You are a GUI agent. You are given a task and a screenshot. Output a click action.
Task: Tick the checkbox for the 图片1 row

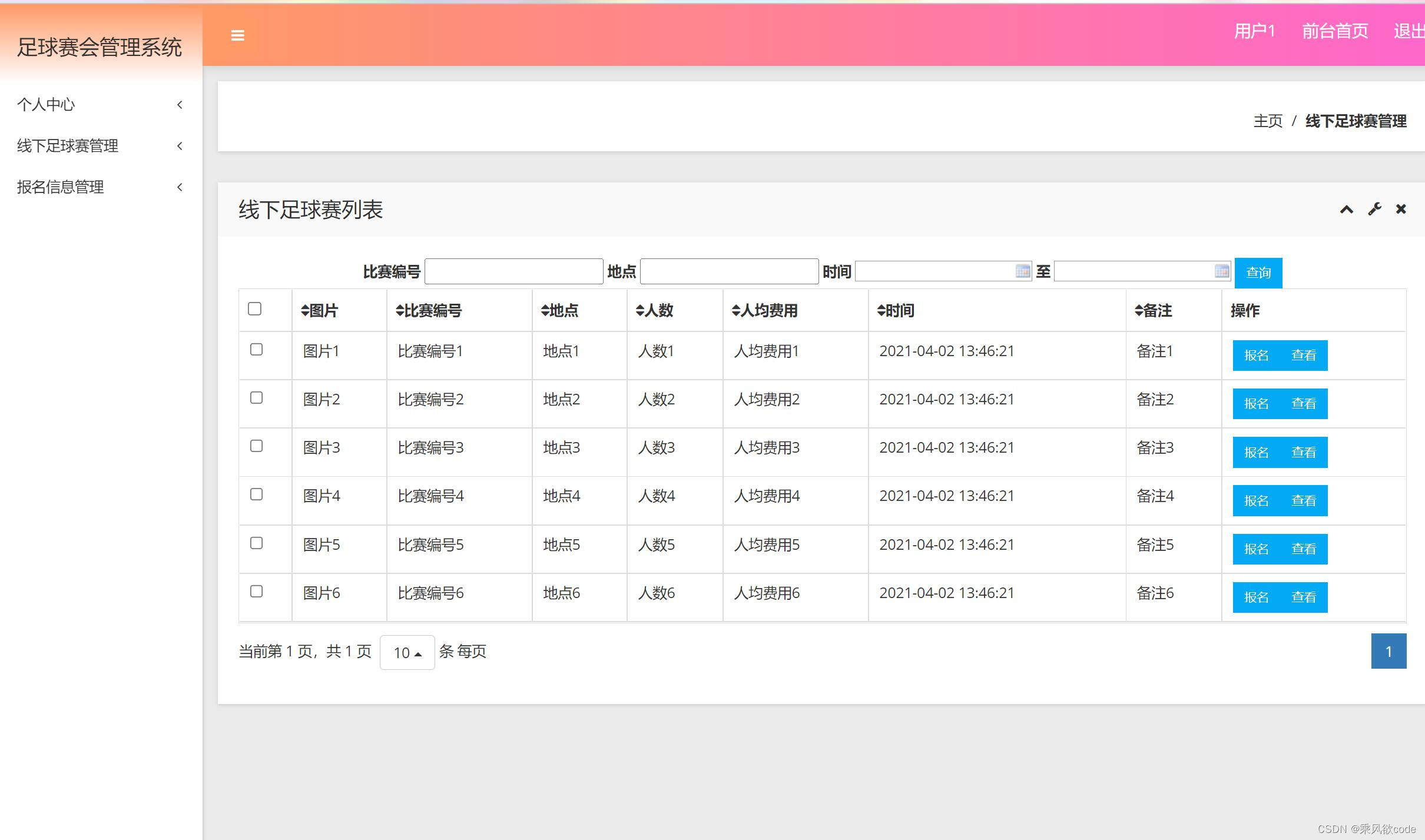tap(256, 350)
